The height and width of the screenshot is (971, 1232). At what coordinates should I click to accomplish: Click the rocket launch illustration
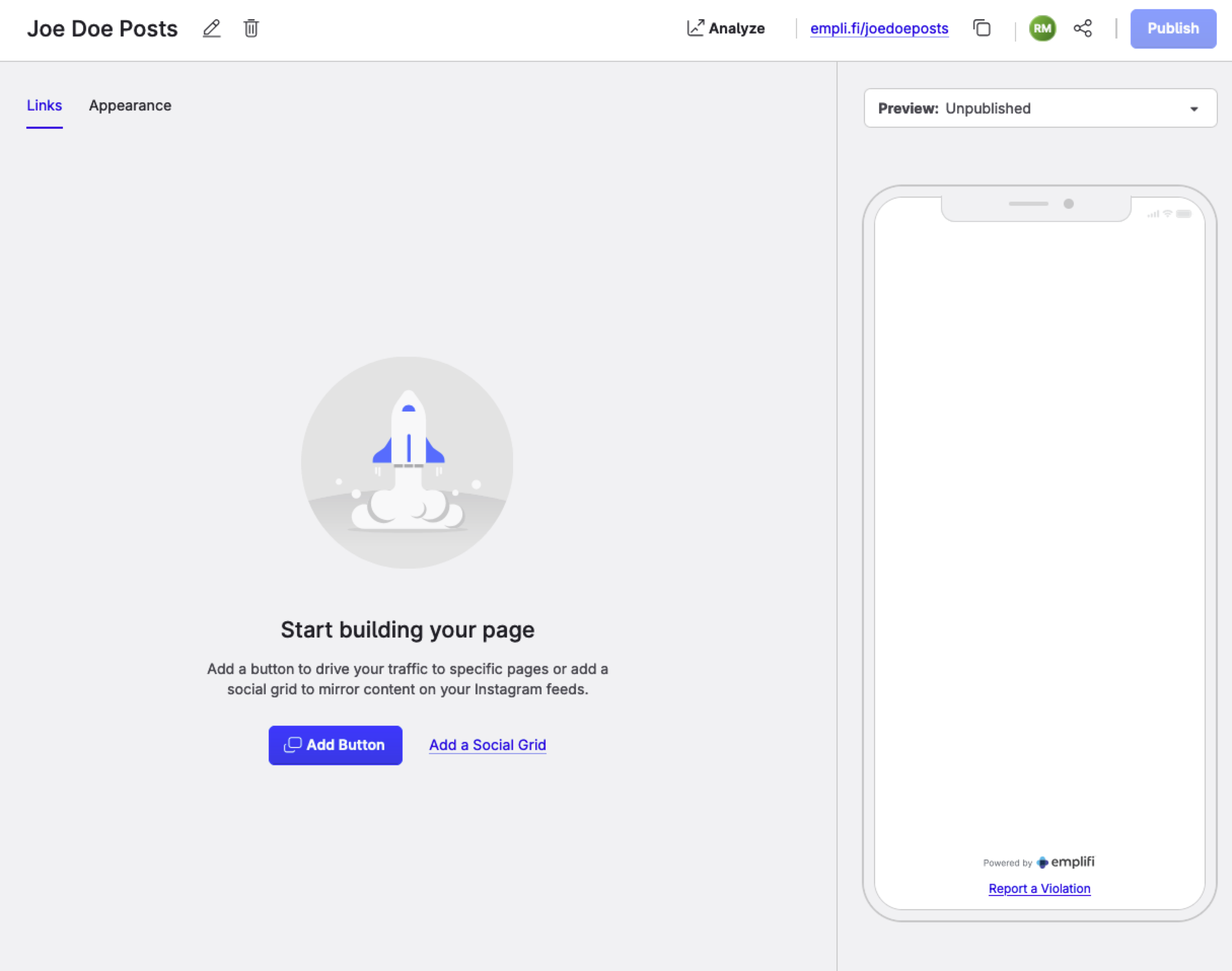[x=407, y=462]
